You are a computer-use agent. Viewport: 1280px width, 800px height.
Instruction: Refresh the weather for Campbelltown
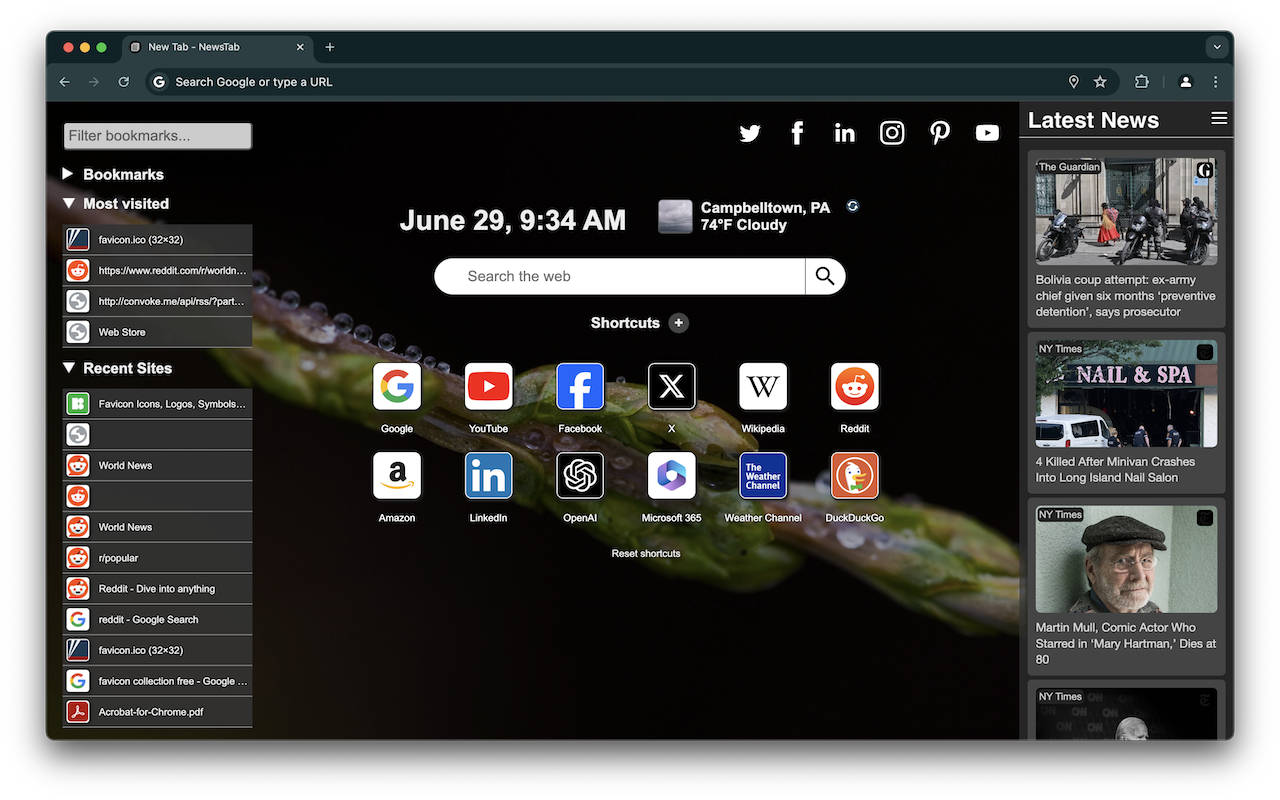(x=852, y=206)
